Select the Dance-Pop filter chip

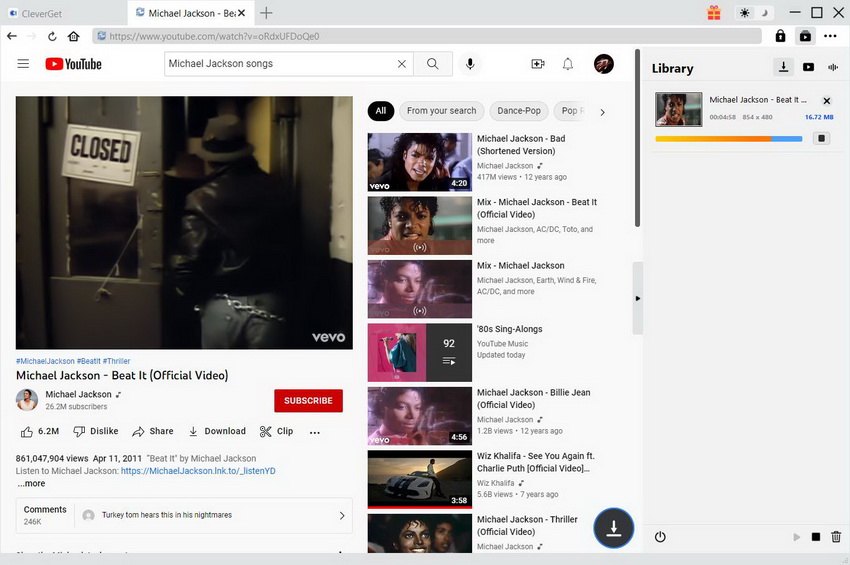519,111
